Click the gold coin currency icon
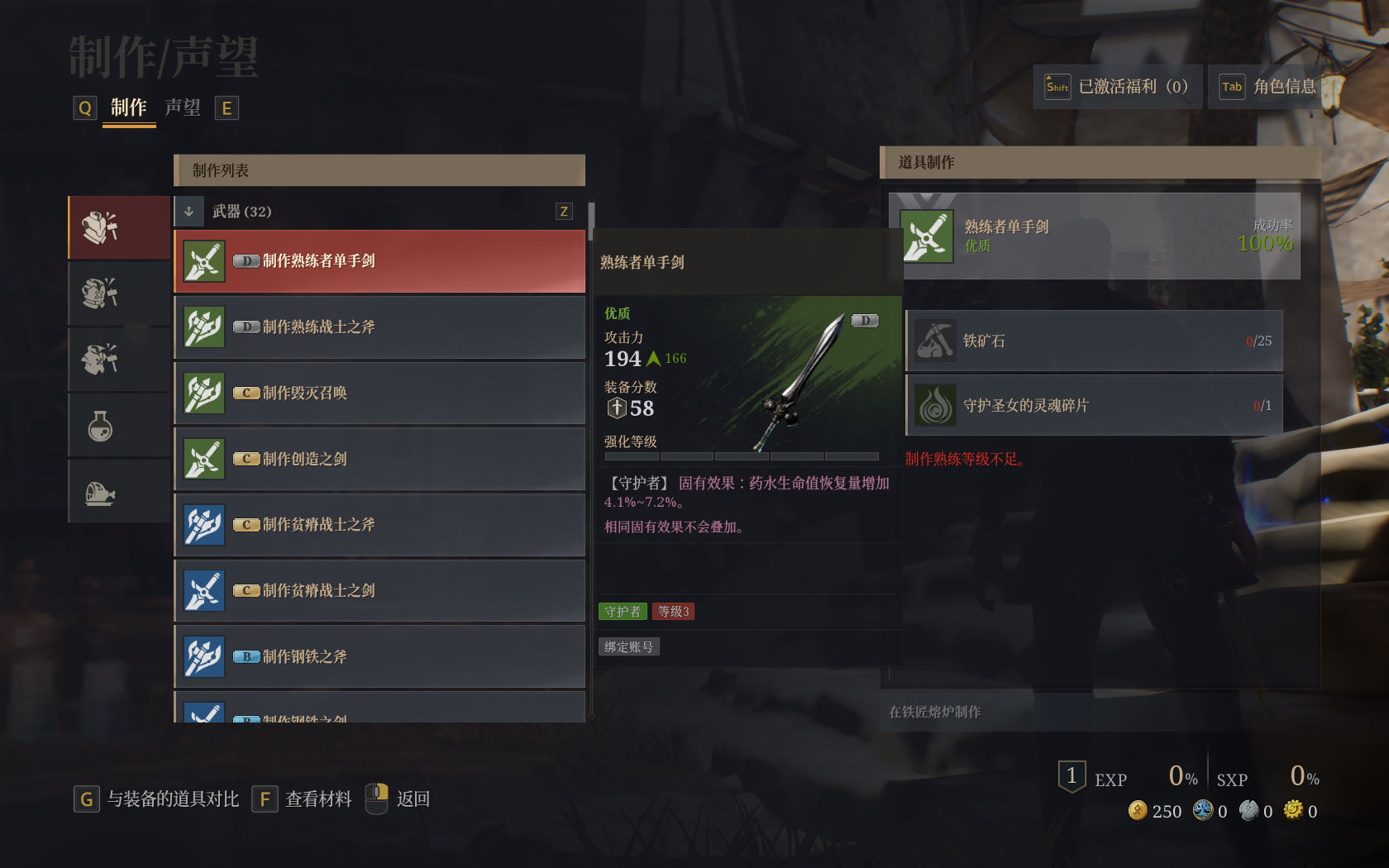 point(1138,810)
